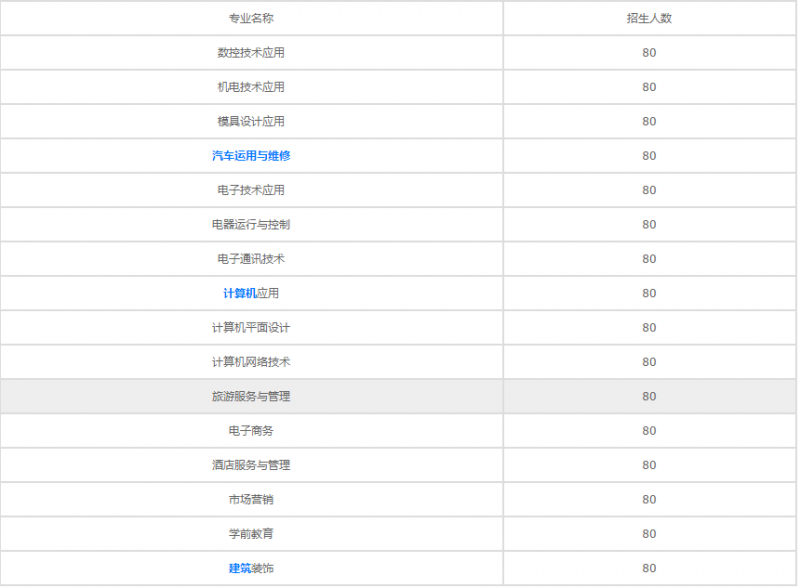Select the enrollment count for 数控技术应用
The height and width of the screenshot is (588, 800).
click(x=649, y=53)
